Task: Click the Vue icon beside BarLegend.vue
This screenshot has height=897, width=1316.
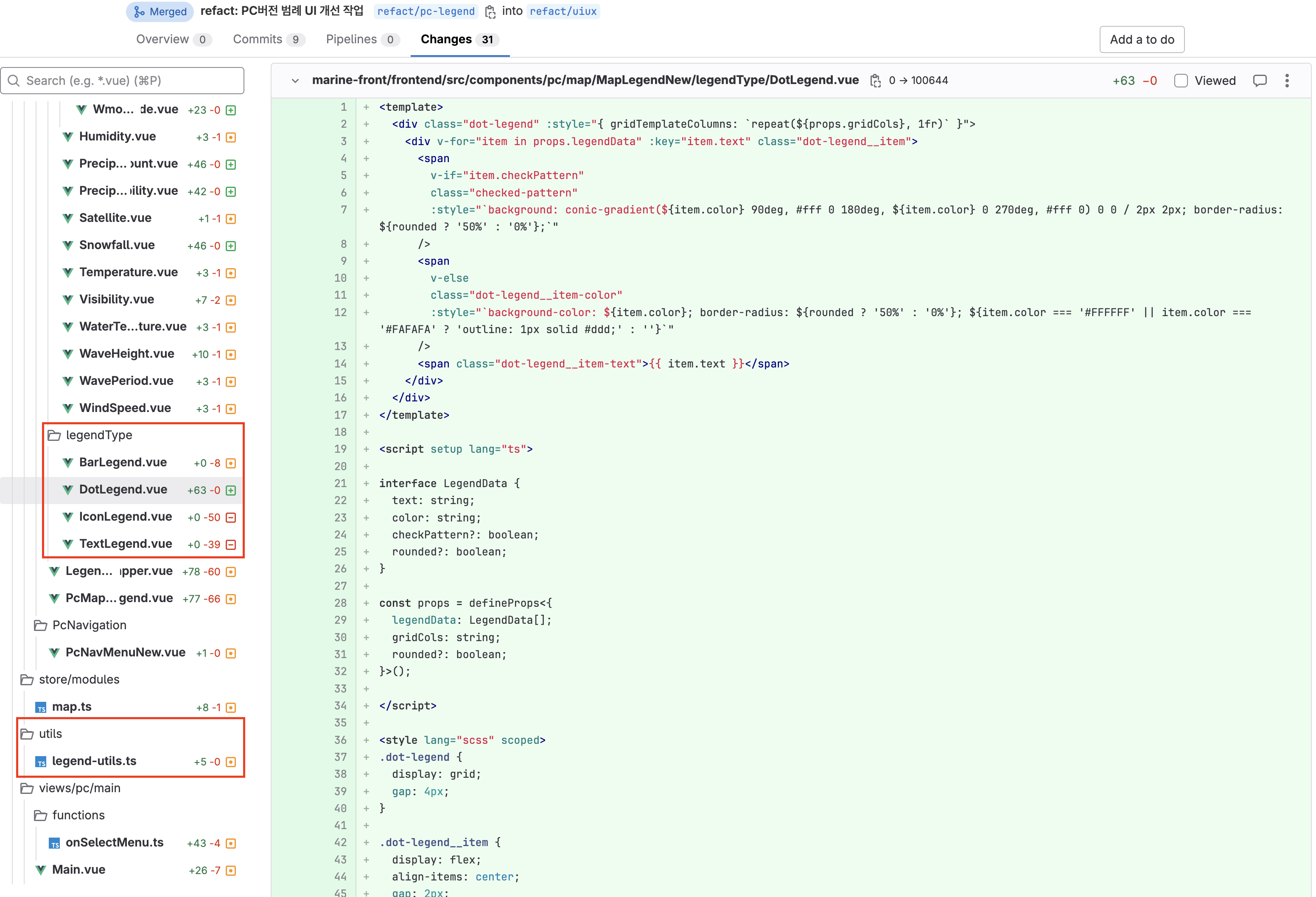Action: coord(68,463)
